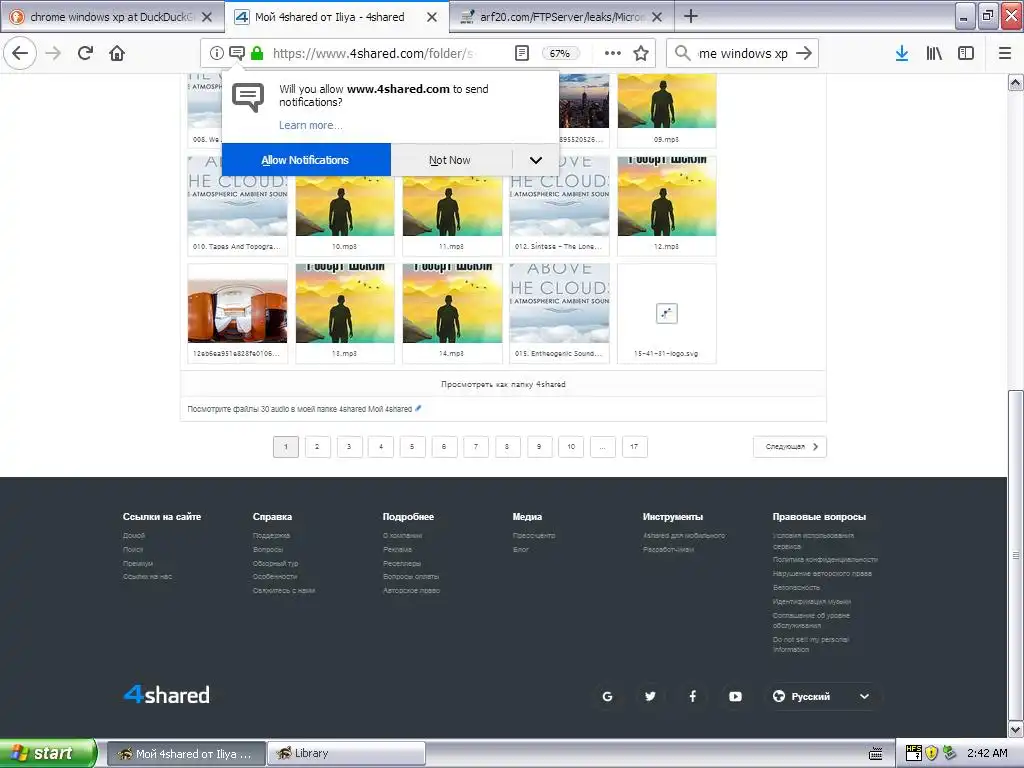Close the DuckDuckGo tab
Image resolution: width=1024 pixels, height=768 pixels.
point(207,17)
